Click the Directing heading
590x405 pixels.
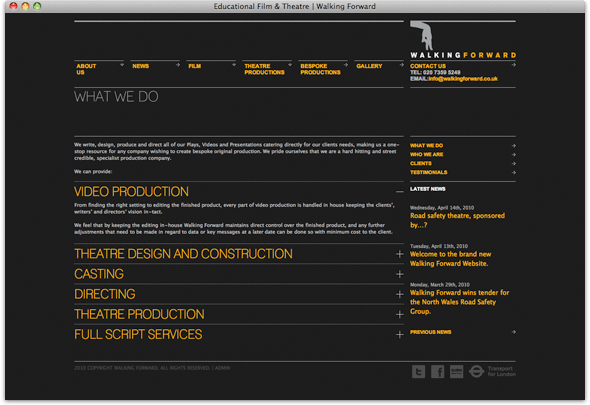(105, 294)
